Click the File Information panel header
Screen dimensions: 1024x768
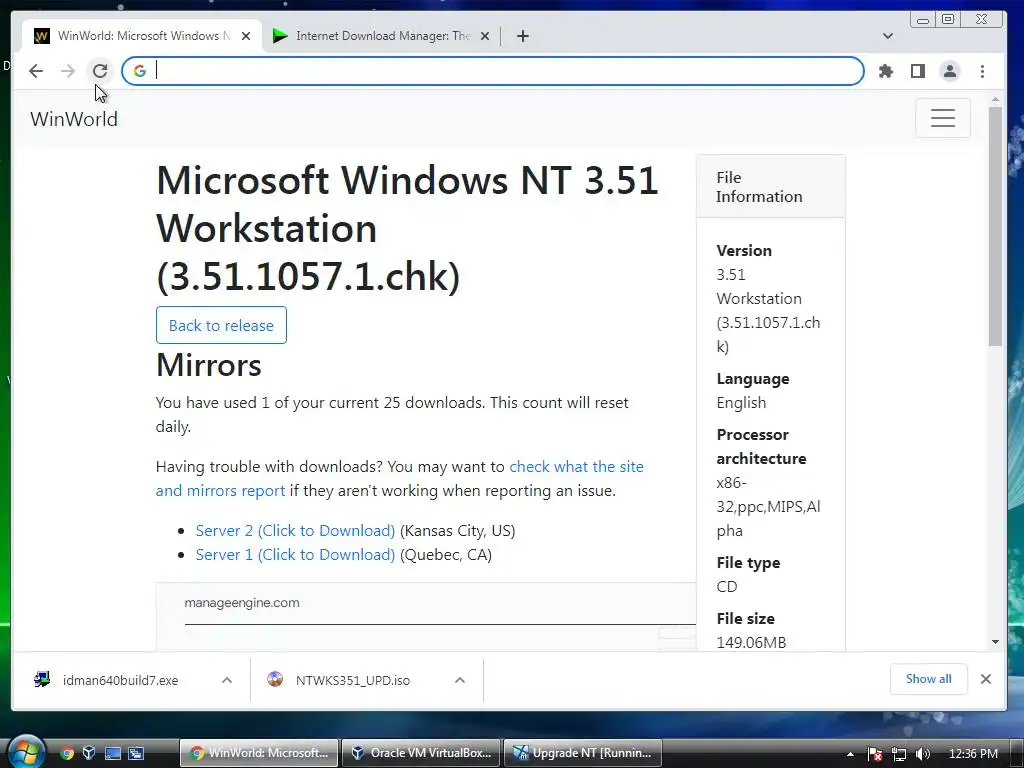coord(771,187)
